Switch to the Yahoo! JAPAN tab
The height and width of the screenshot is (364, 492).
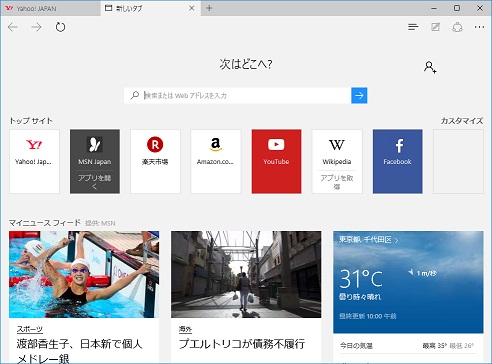tap(50, 8)
